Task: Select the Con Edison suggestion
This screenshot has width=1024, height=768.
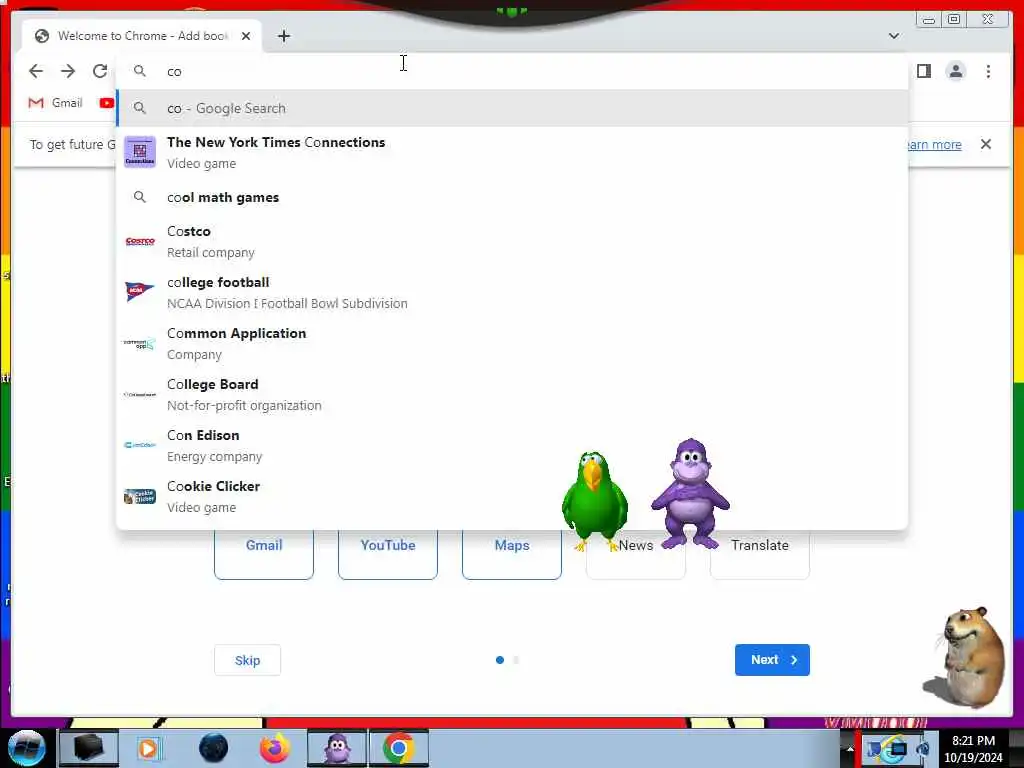Action: (x=512, y=445)
